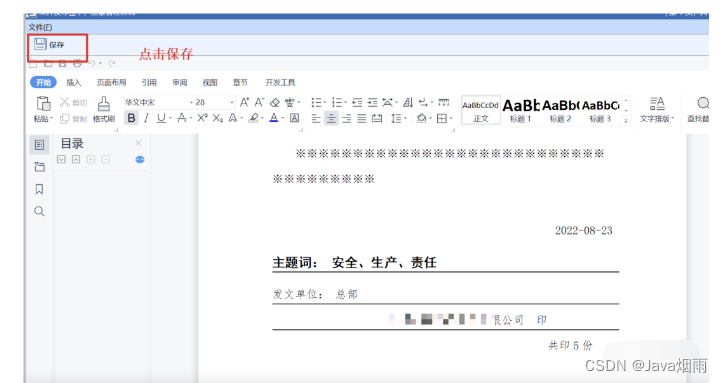Viewport: 723px width, 383px height.
Task: Apply the 标题 3 heading style
Action: [x=600, y=111]
